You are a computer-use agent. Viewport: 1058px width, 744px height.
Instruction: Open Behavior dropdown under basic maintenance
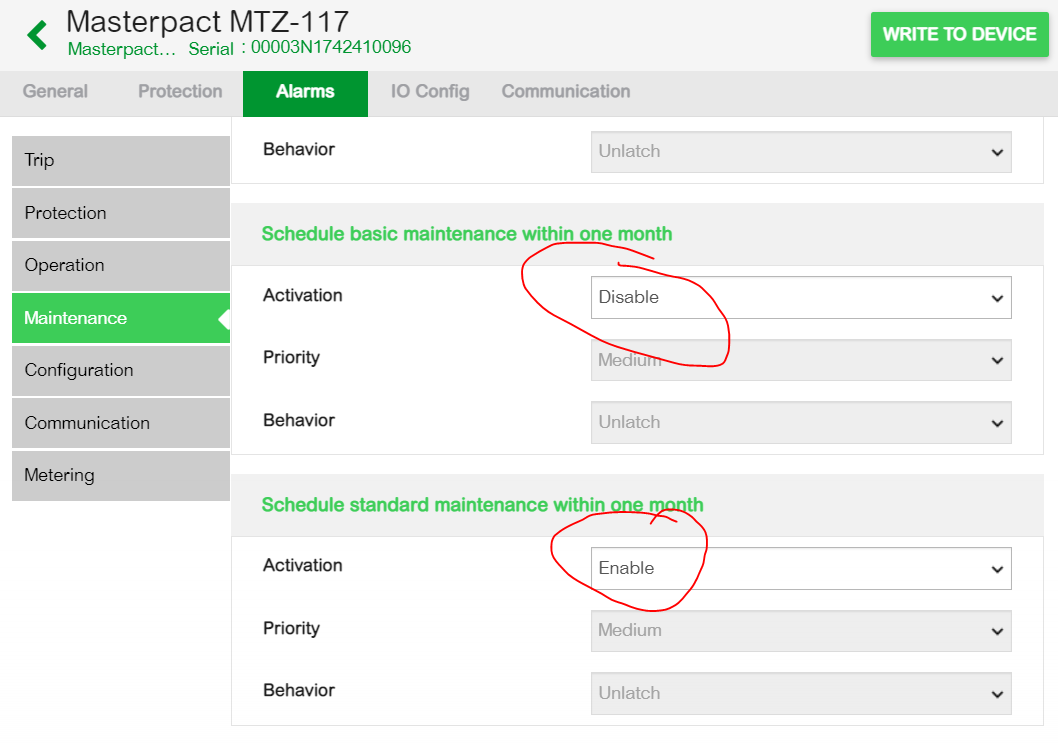(801, 423)
